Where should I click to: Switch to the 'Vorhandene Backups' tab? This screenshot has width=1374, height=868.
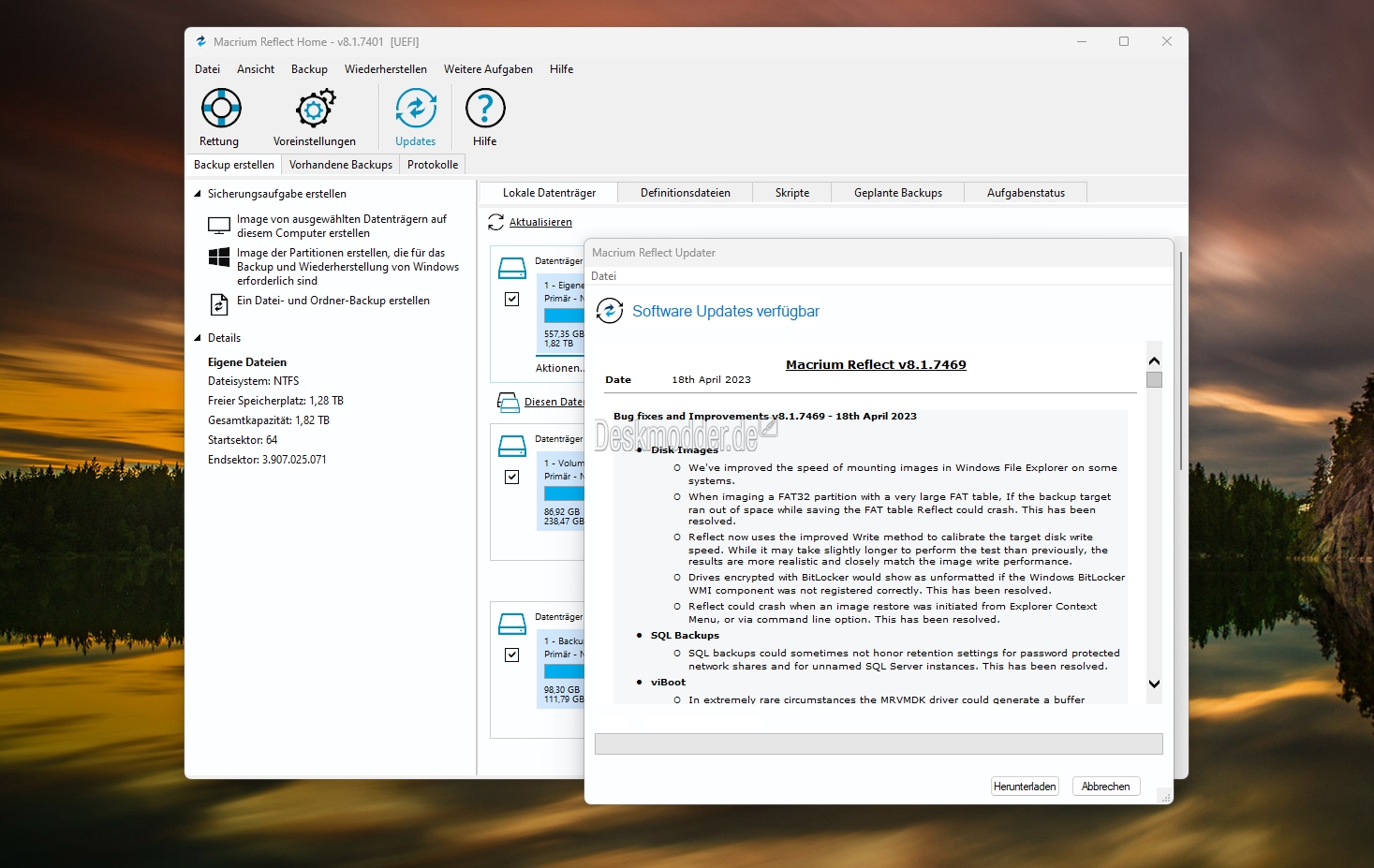point(341,165)
